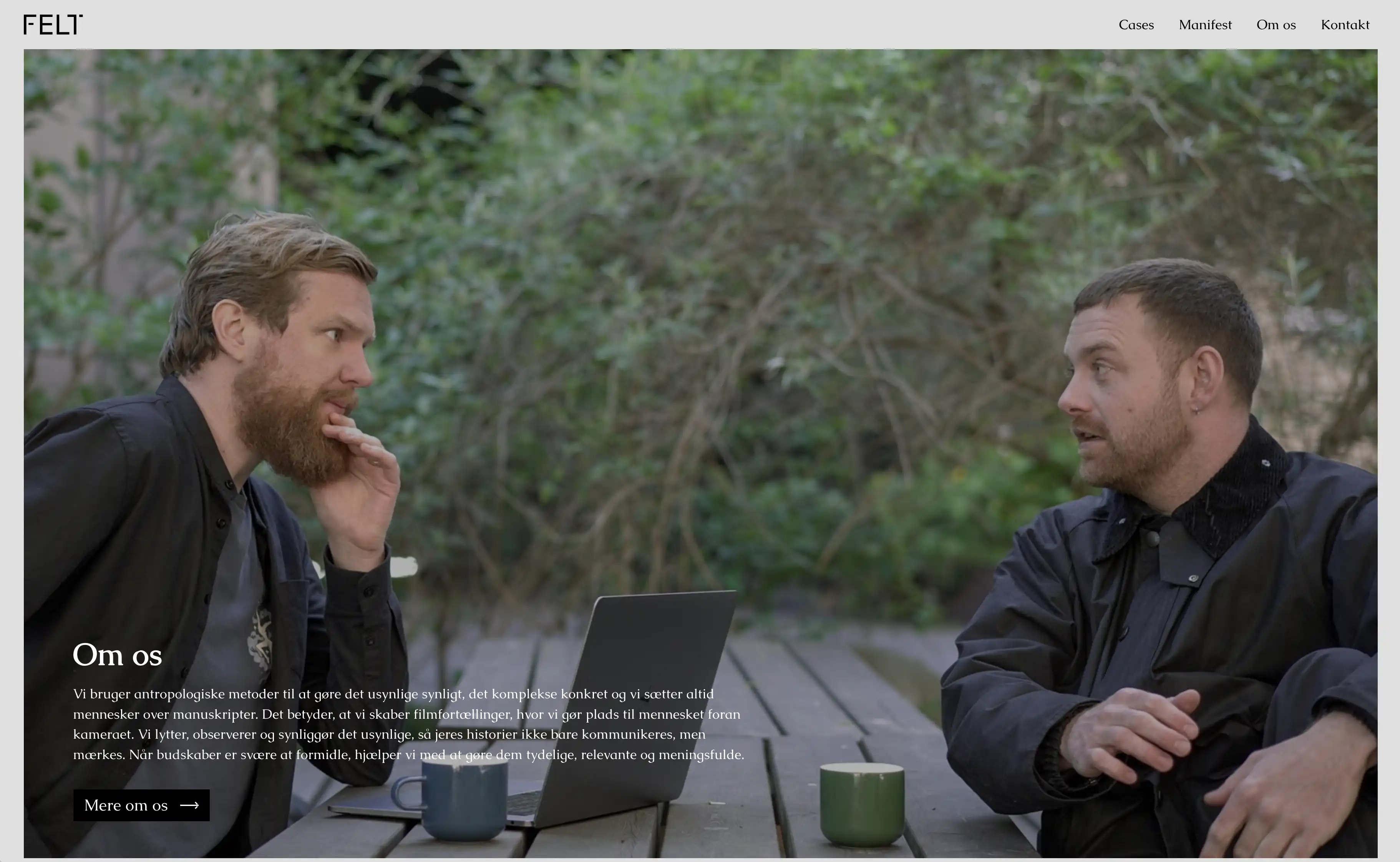Select Om os in the navigation
The height and width of the screenshot is (862, 1400).
[x=1276, y=25]
